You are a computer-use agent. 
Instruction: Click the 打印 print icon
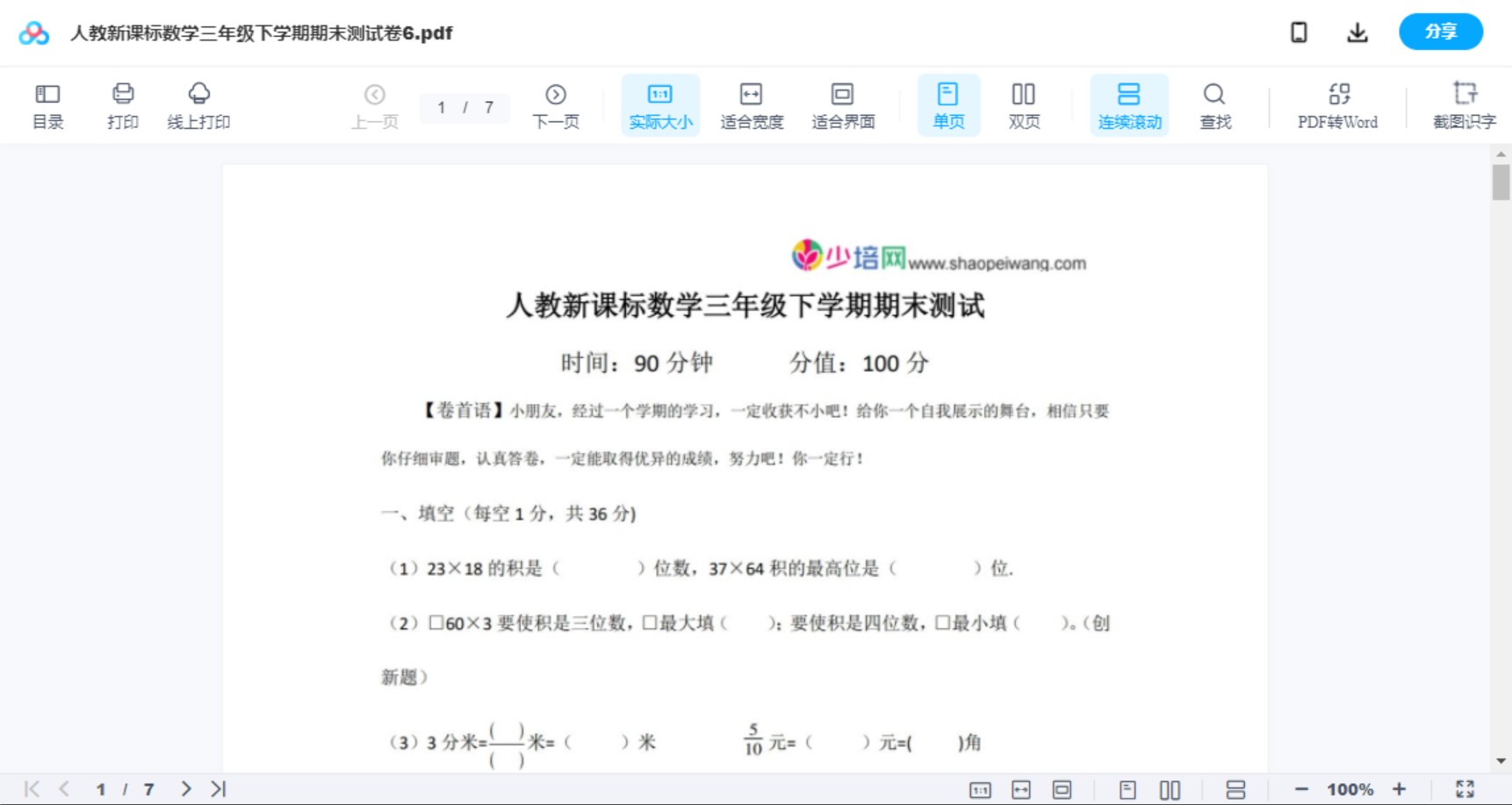click(x=123, y=104)
